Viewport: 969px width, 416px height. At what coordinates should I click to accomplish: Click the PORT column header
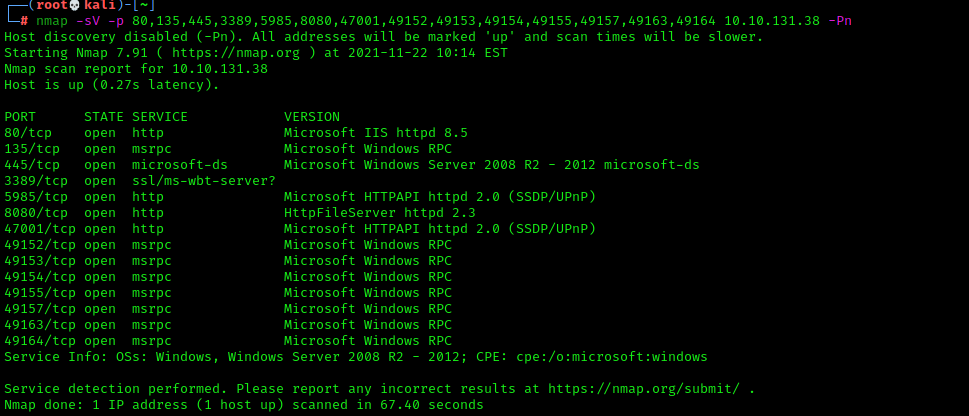tap(20, 117)
